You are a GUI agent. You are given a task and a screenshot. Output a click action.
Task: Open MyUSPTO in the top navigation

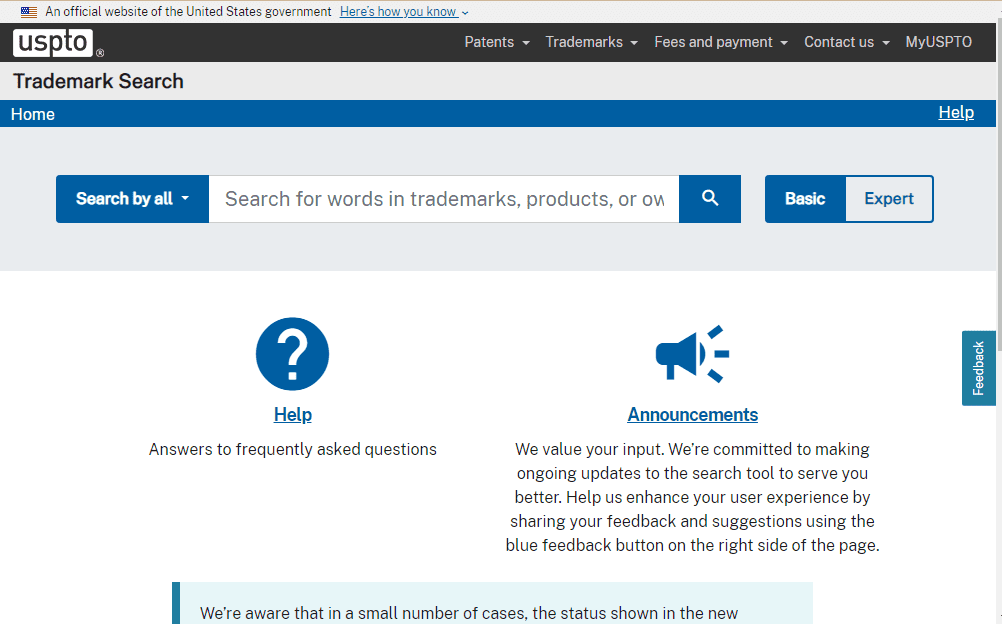click(x=938, y=42)
